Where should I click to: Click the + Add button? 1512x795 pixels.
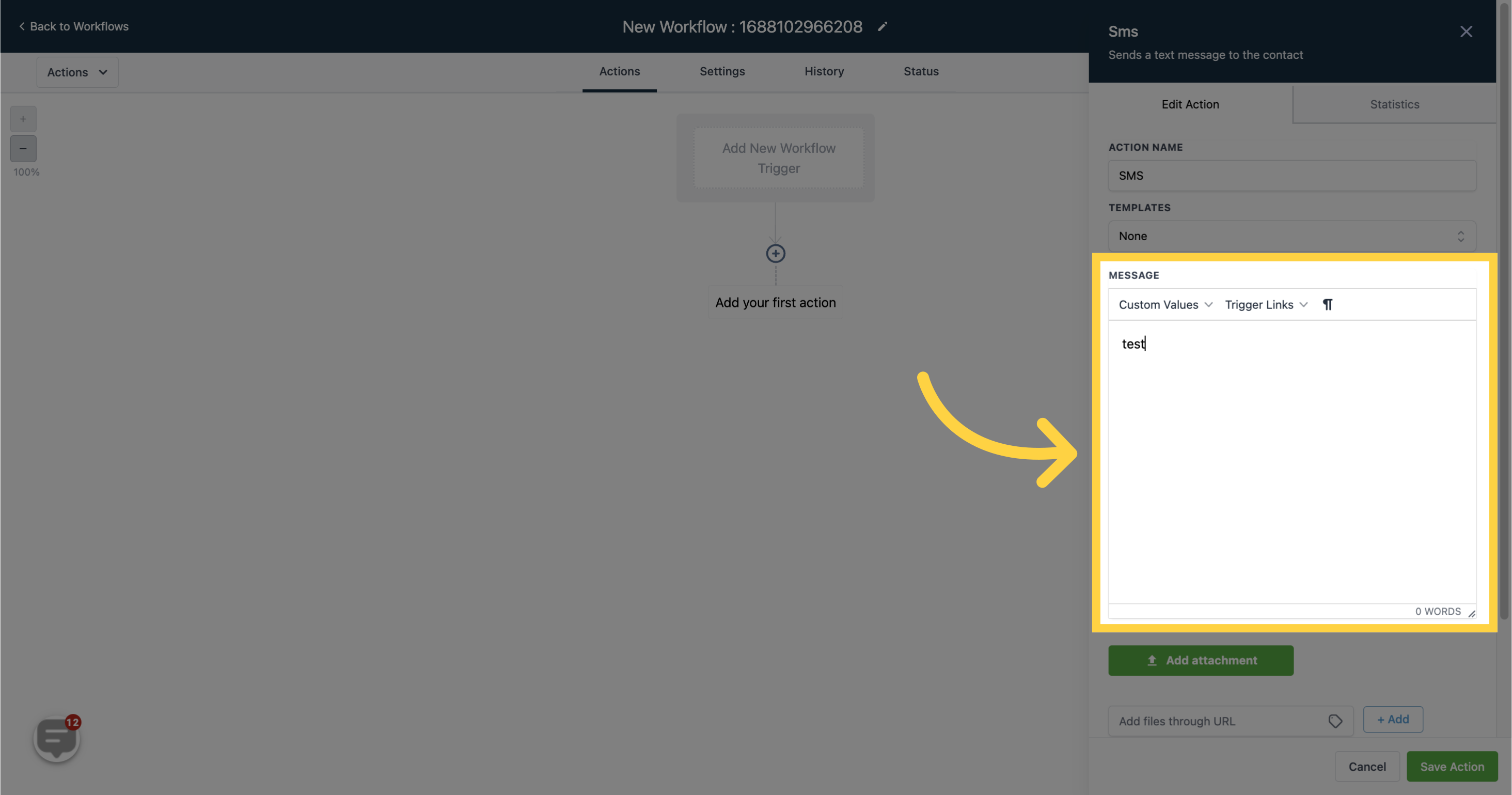(1392, 719)
